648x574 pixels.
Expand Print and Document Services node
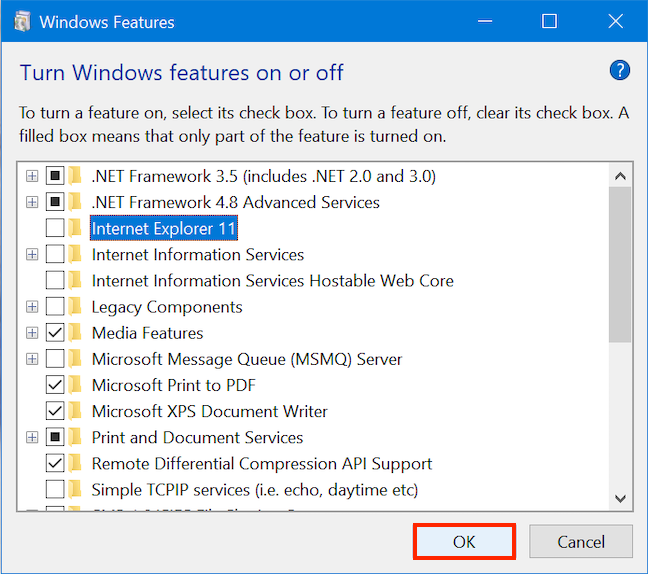(x=32, y=437)
